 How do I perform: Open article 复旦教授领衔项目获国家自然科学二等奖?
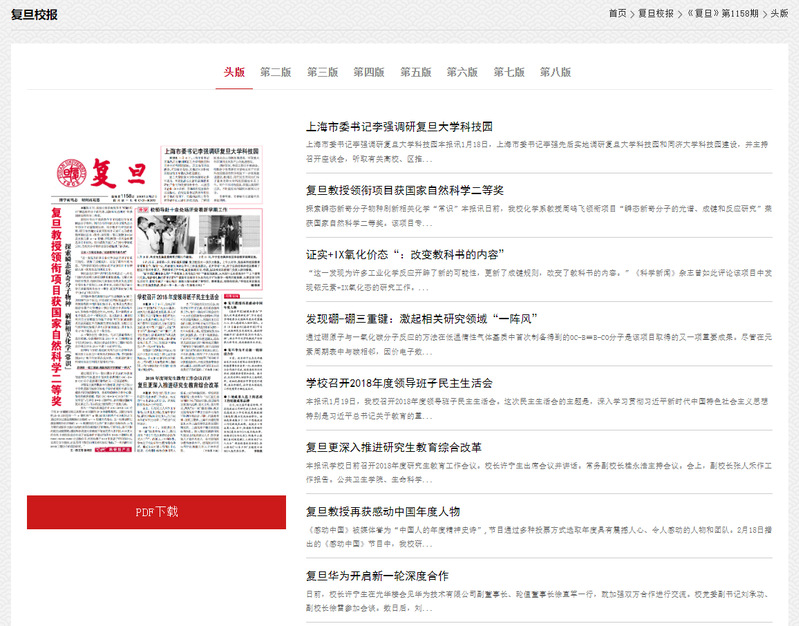(x=404, y=190)
